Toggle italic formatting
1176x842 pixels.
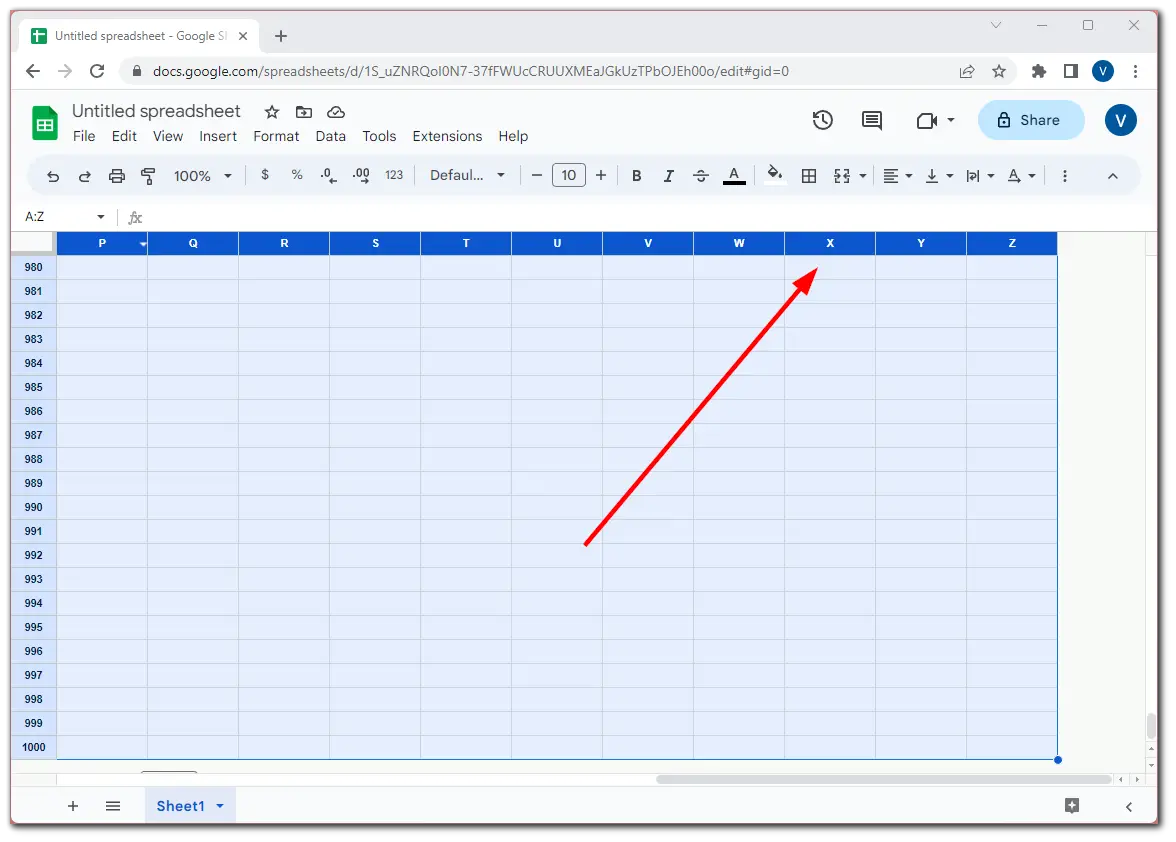[668, 175]
